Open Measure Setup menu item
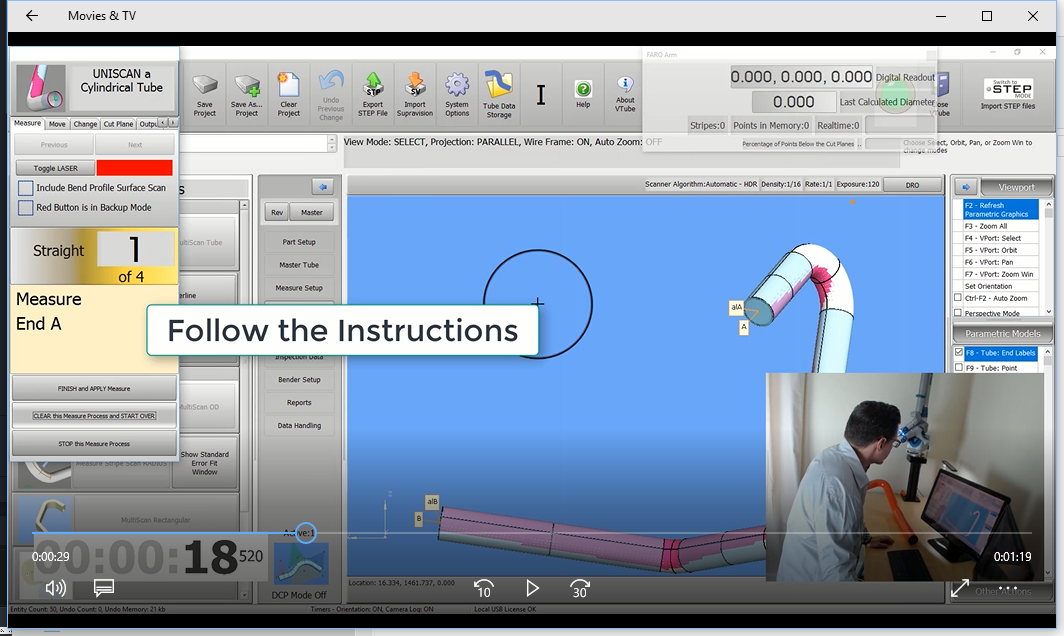Viewport: 1064px width, 636px height. 299,288
